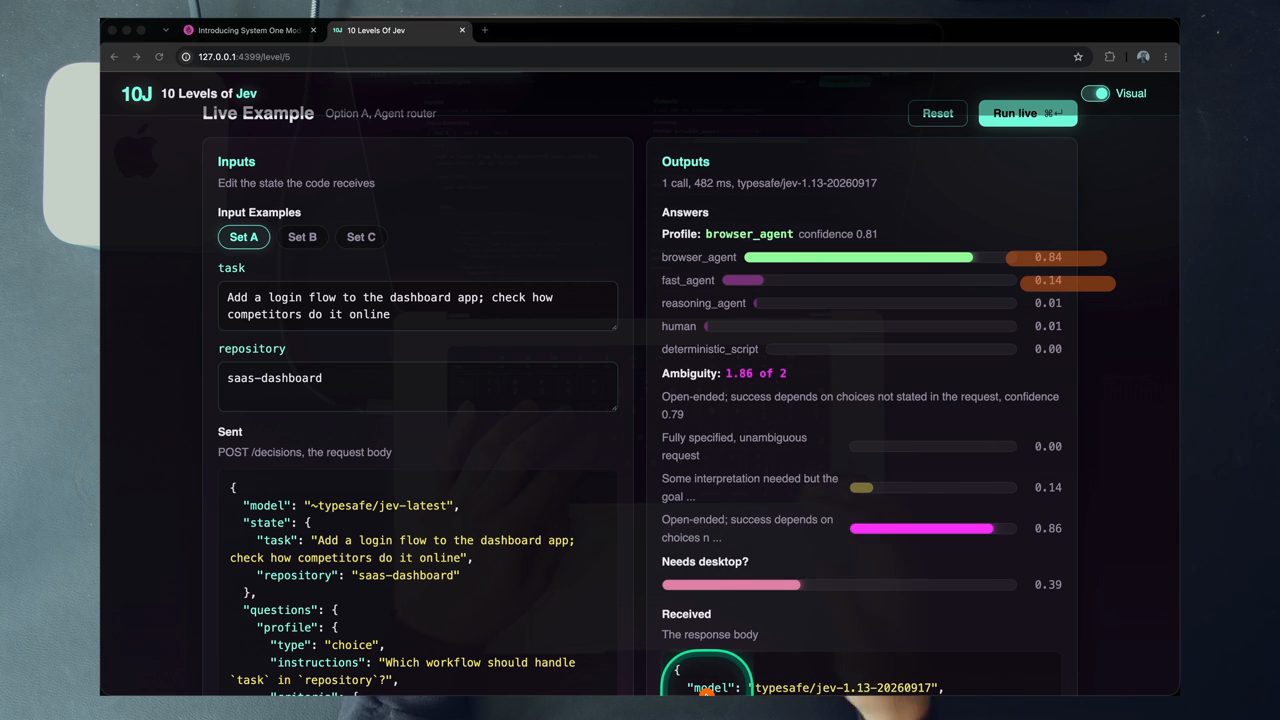Viewport: 1280px width, 720px height.
Task: Click the 'Option A, Agent router' subtitle
Action: (x=381, y=114)
